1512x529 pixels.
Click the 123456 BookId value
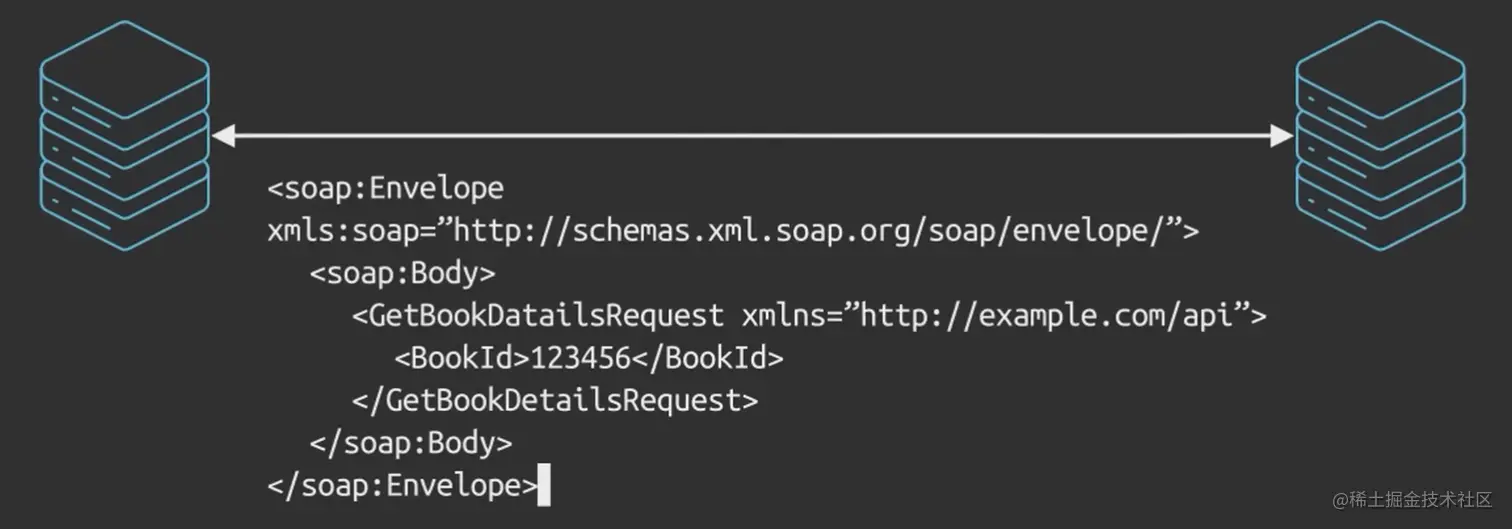pyautogui.click(x=580, y=358)
